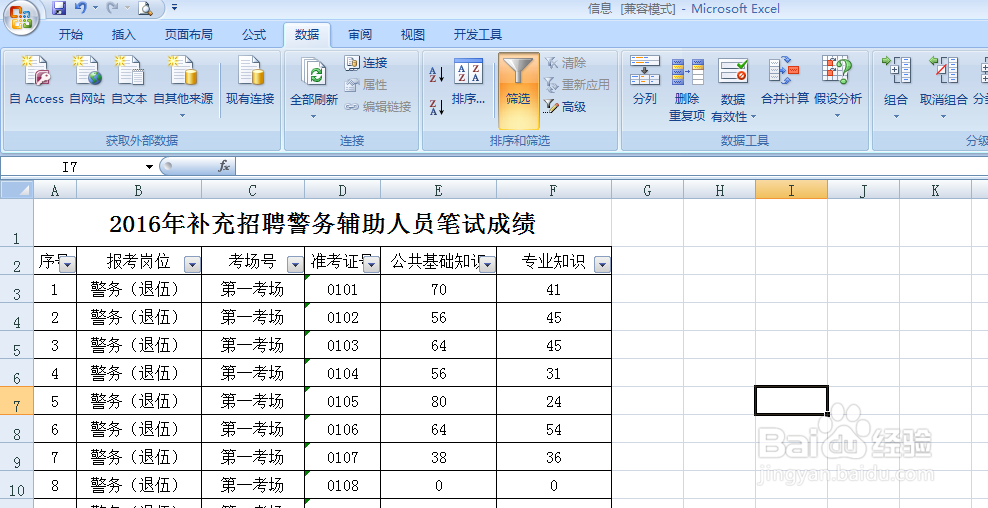988x508 pixels.
Task: Open 自其他来源 data sources menu
Action: pos(183,86)
